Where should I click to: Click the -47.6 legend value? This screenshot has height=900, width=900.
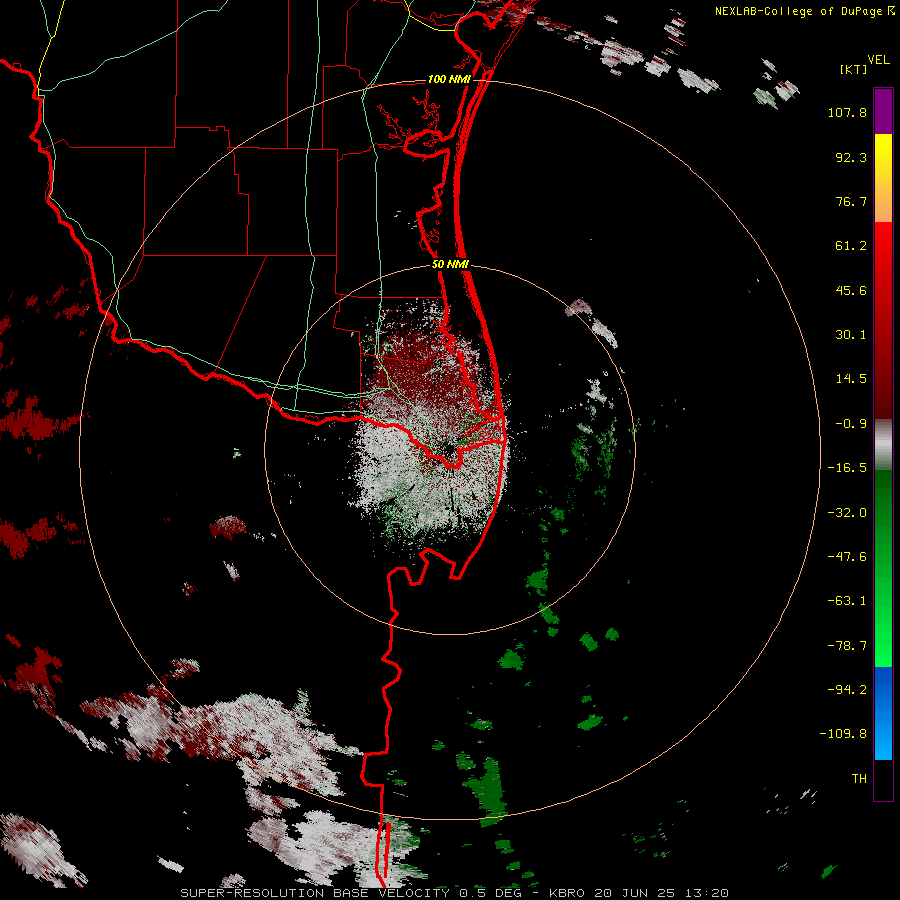pyautogui.click(x=847, y=557)
